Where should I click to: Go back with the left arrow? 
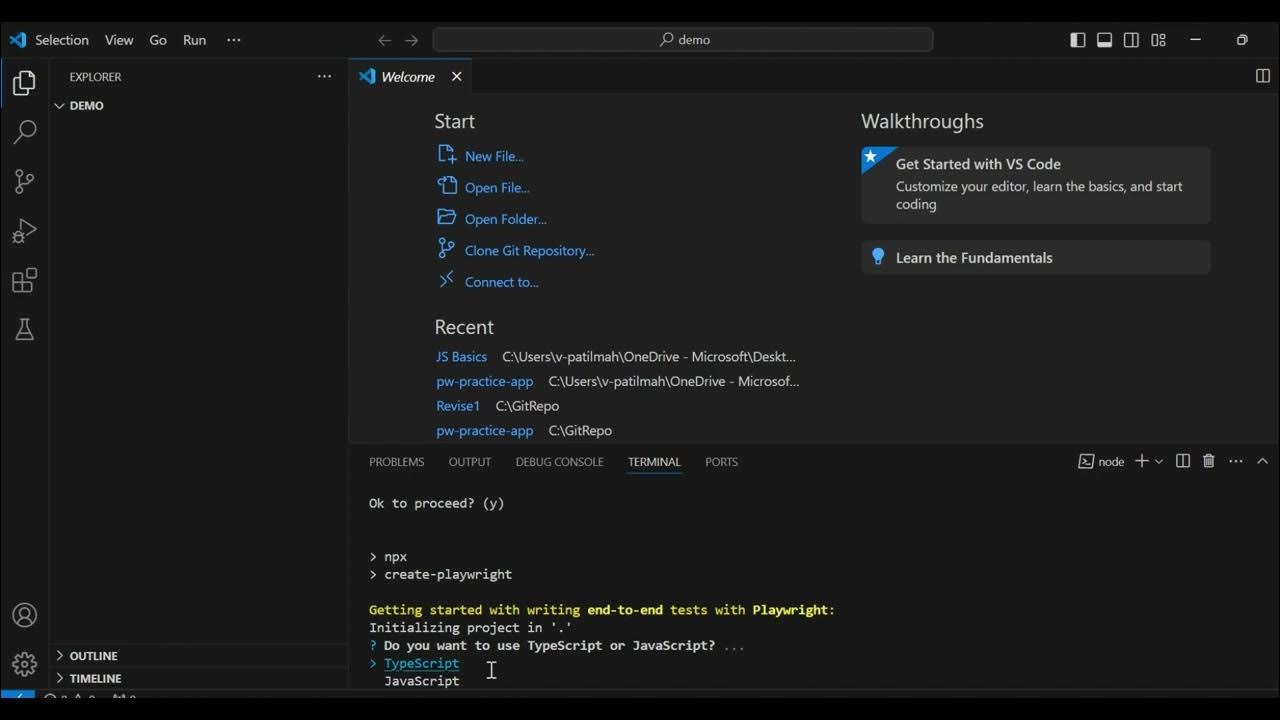coord(384,40)
